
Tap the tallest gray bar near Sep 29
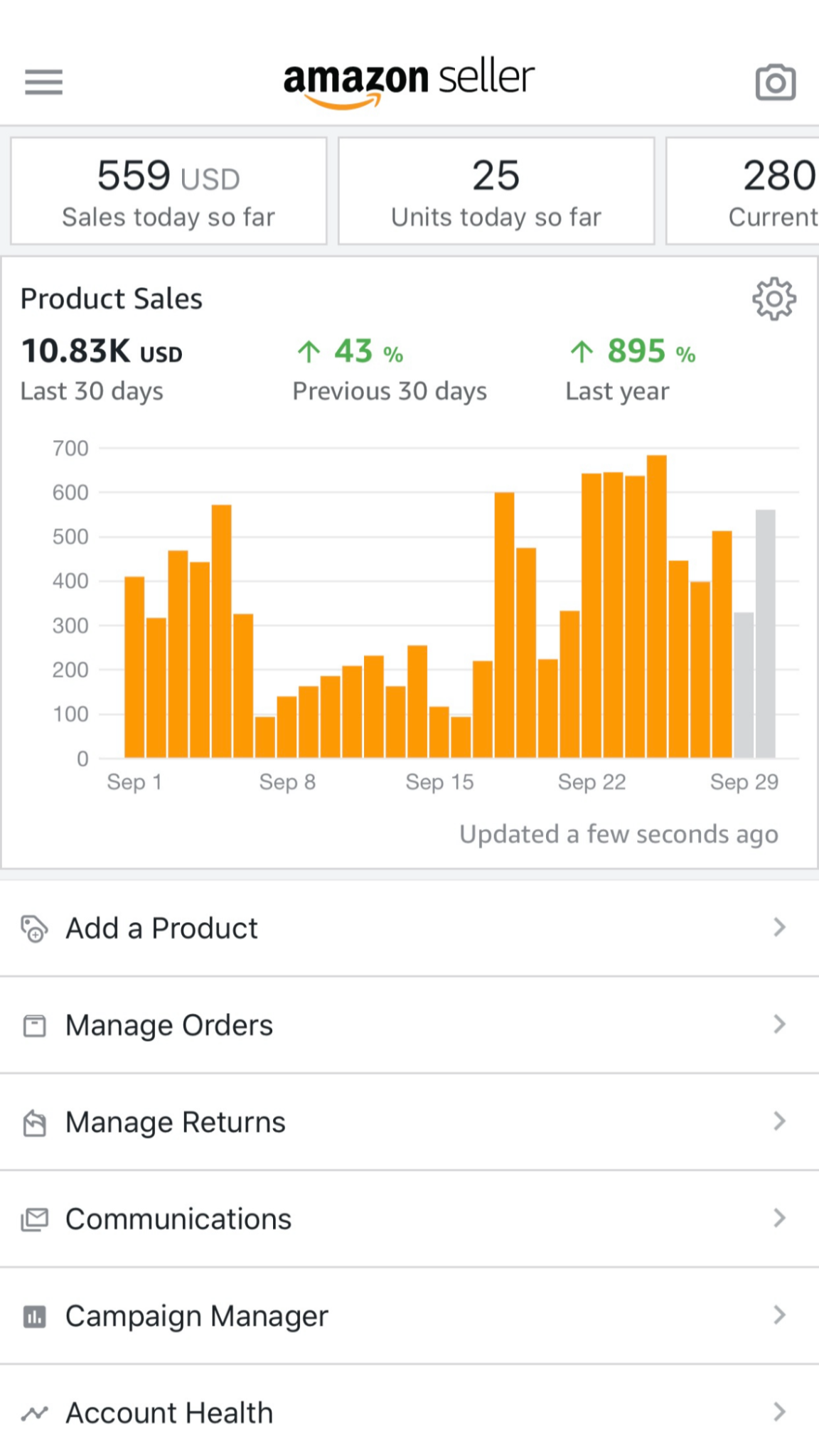(766, 633)
